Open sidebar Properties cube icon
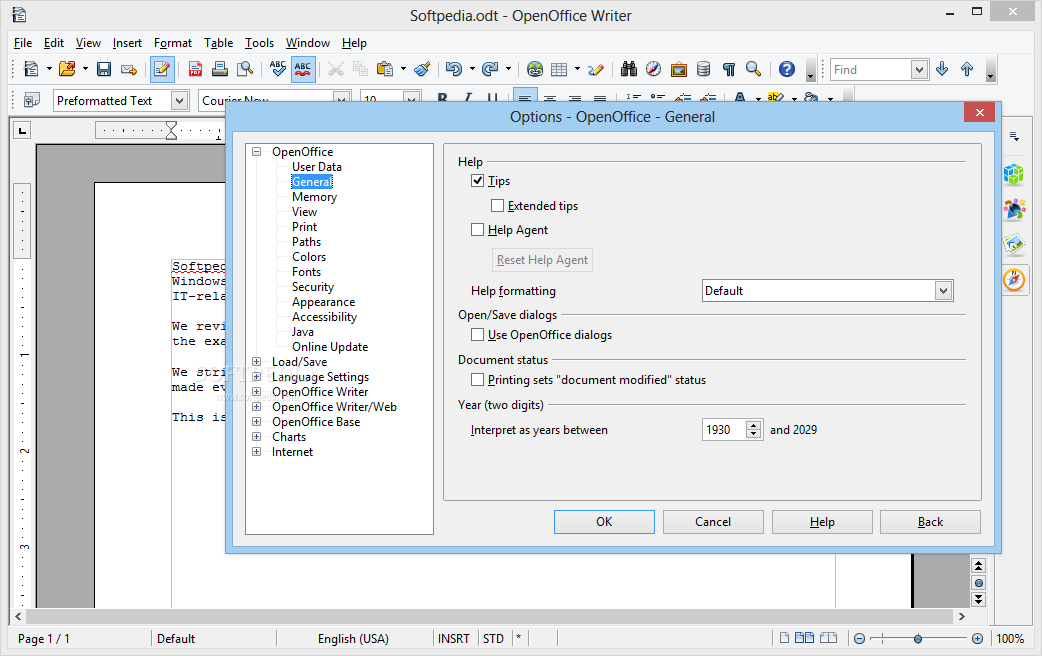The image size is (1042, 656). coord(1014,175)
